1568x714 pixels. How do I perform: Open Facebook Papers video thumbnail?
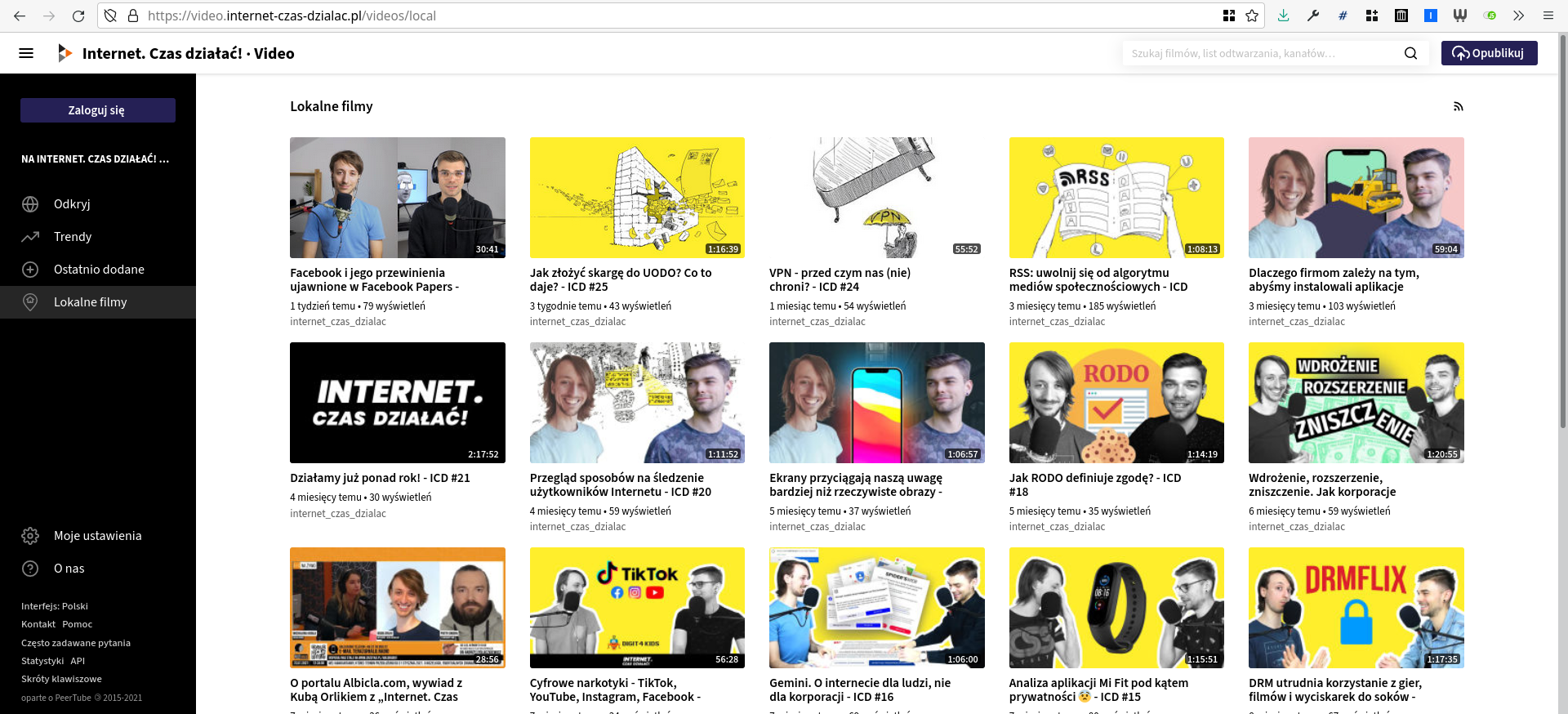pos(398,198)
